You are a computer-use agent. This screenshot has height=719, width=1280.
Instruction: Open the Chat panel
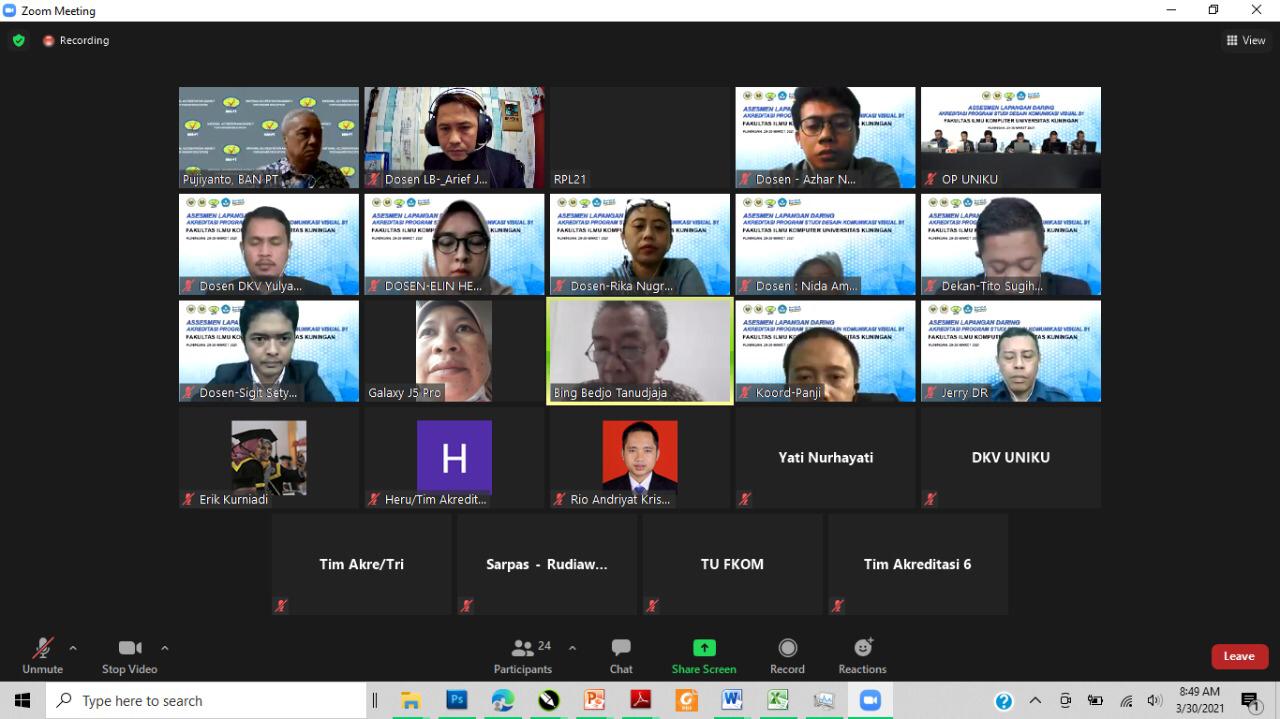coord(621,655)
